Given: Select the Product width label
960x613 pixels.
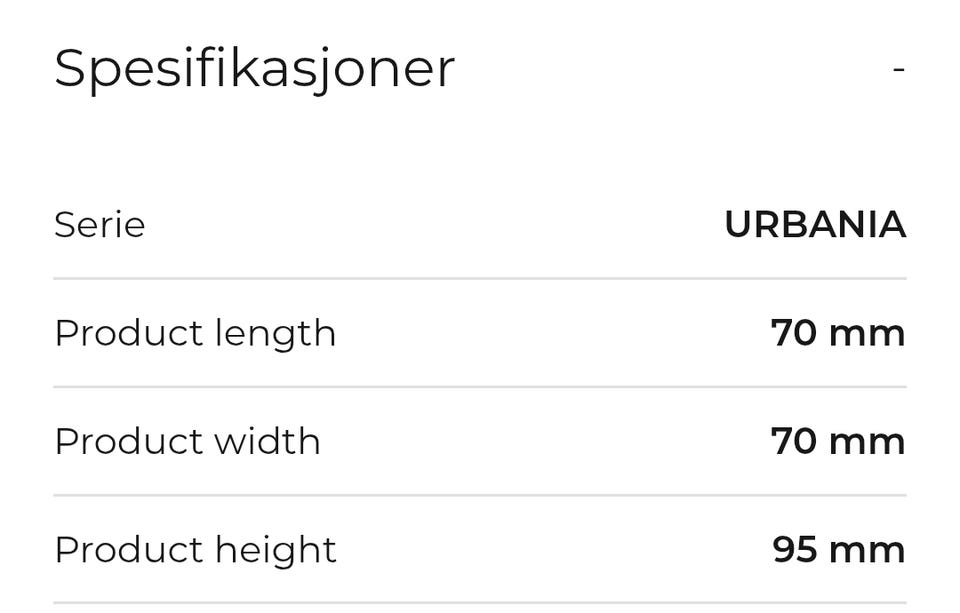Looking at the screenshot, I should point(187,442).
